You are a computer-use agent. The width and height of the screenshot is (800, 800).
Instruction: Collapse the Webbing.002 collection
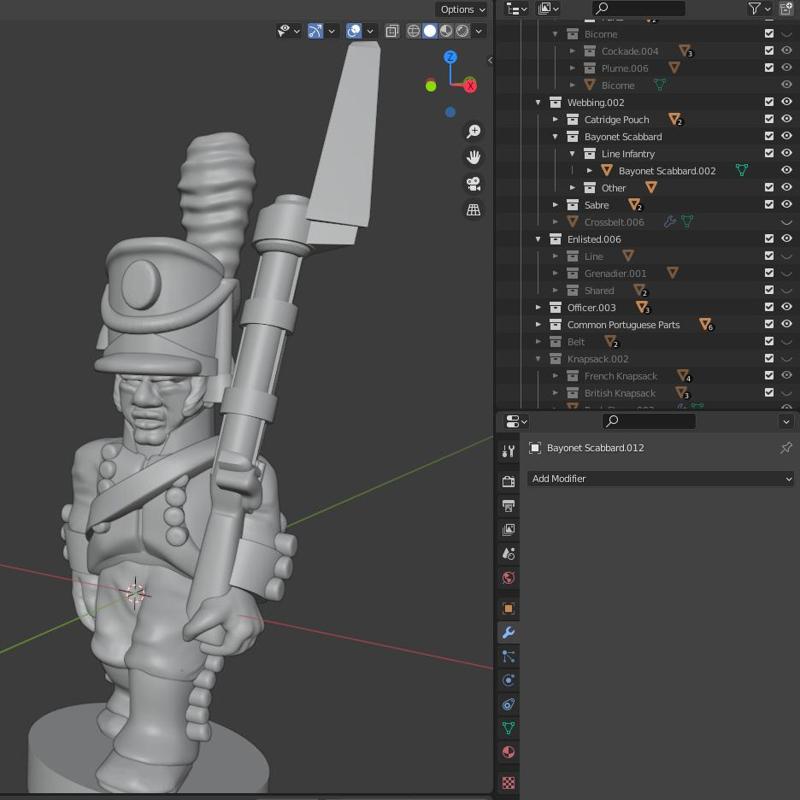tap(538, 101)
